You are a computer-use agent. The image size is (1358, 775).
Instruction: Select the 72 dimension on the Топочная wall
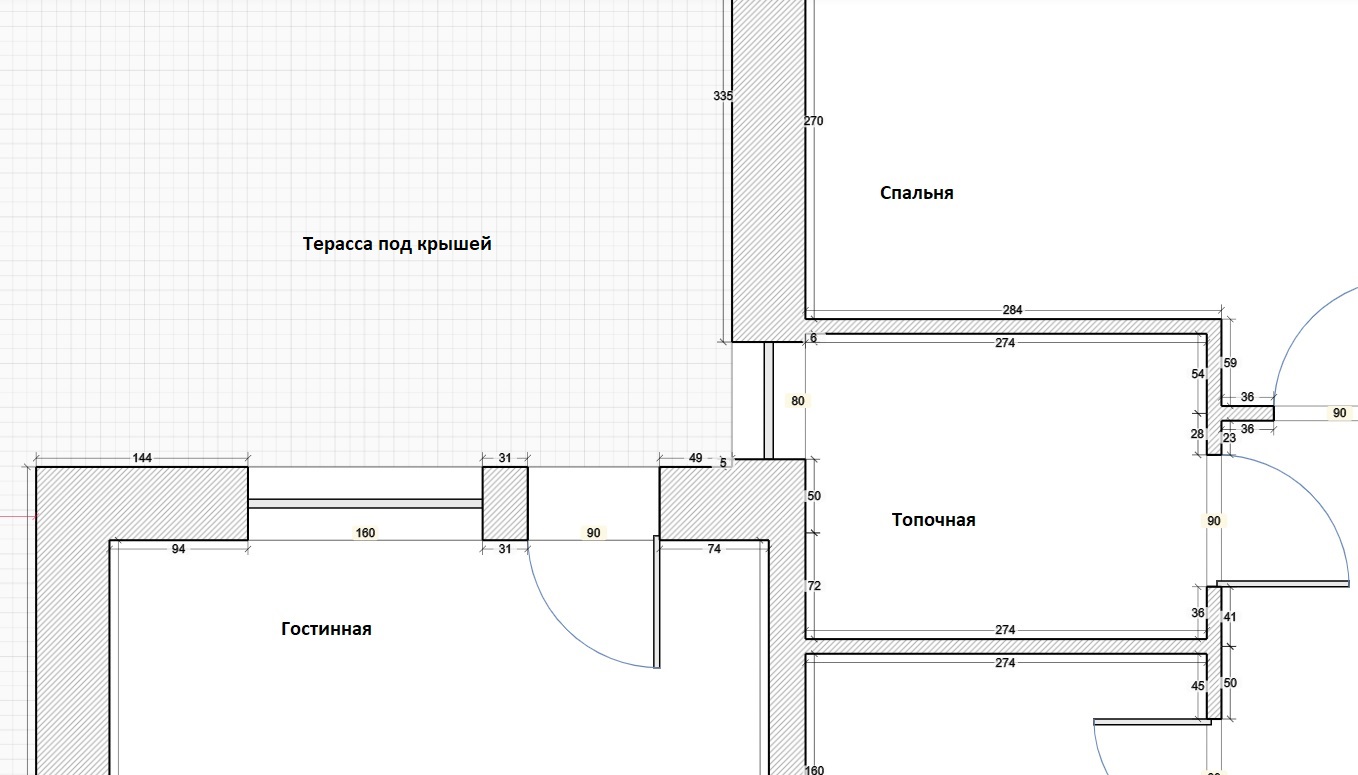click(813, 586)
